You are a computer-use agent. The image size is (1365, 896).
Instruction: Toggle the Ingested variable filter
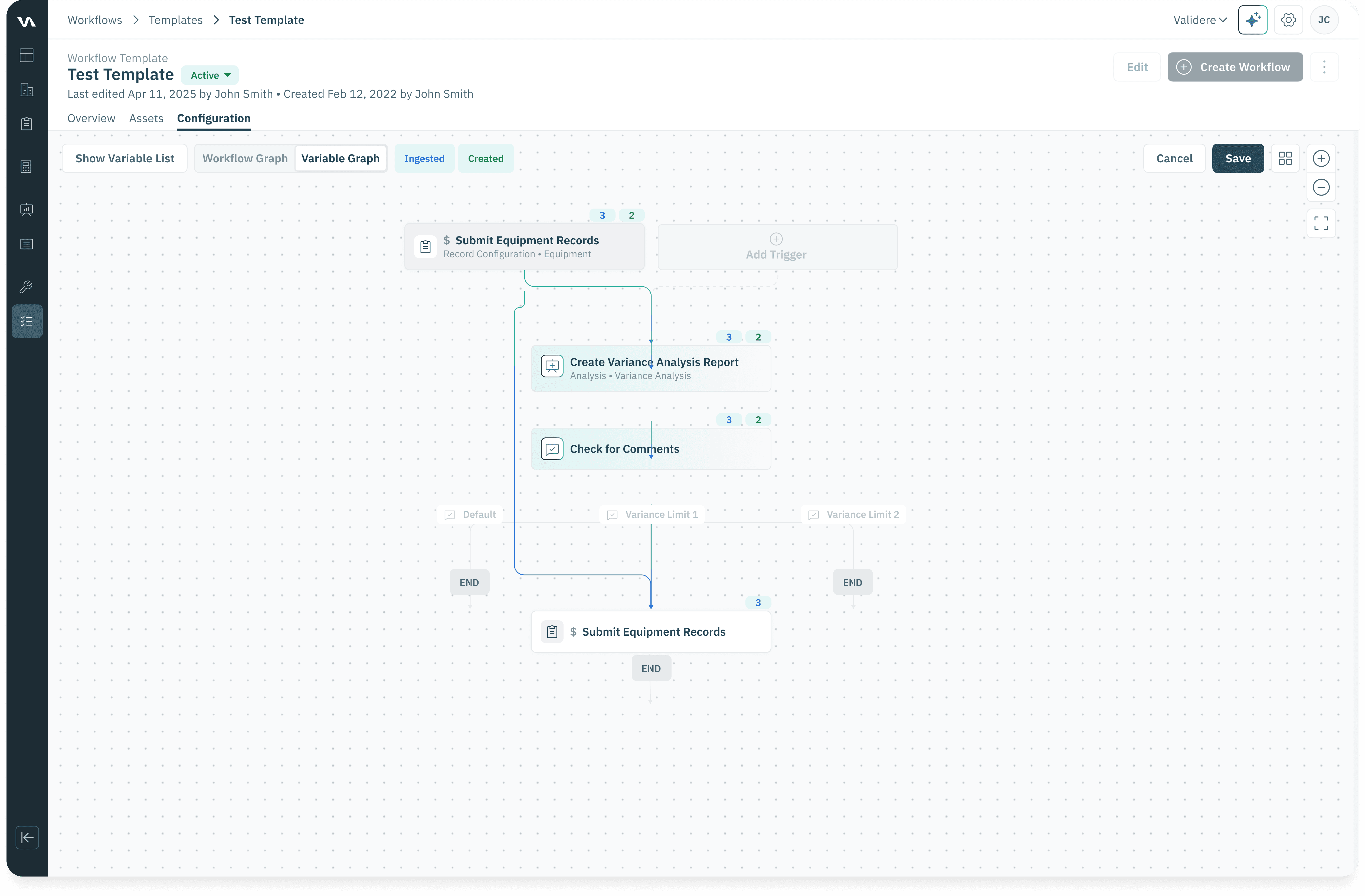click(x=424, y=159)
